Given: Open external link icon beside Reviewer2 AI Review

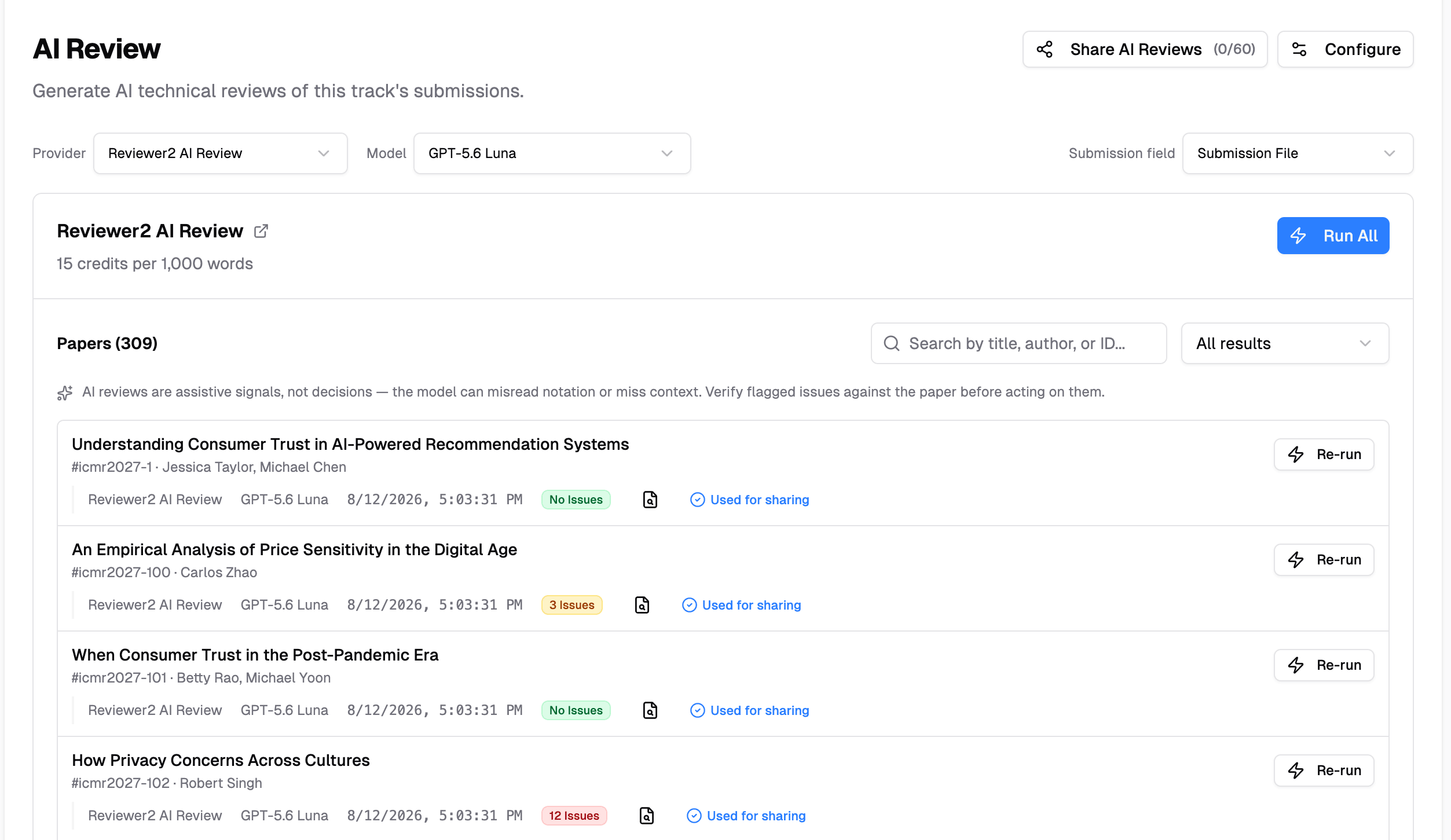Looking at the screenshot, I should 261,231.
